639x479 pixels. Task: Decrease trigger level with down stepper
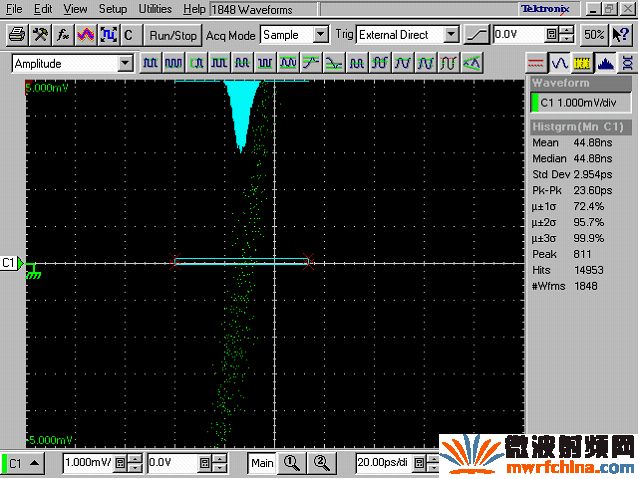566,39
